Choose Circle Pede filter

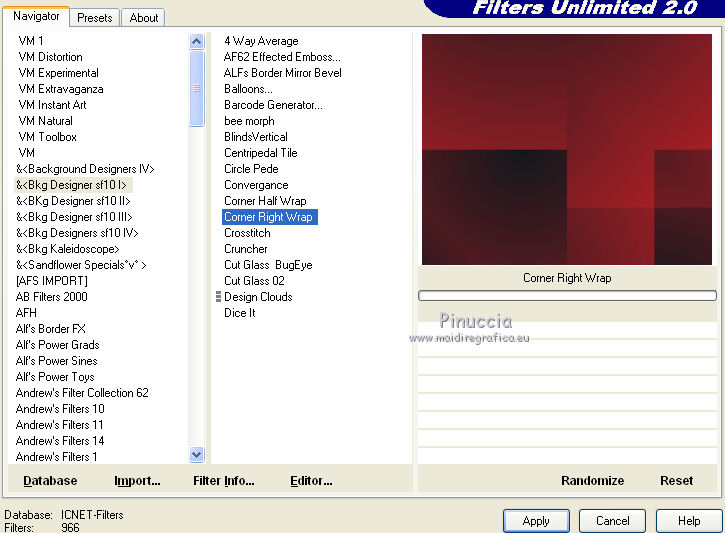[251, 169]
